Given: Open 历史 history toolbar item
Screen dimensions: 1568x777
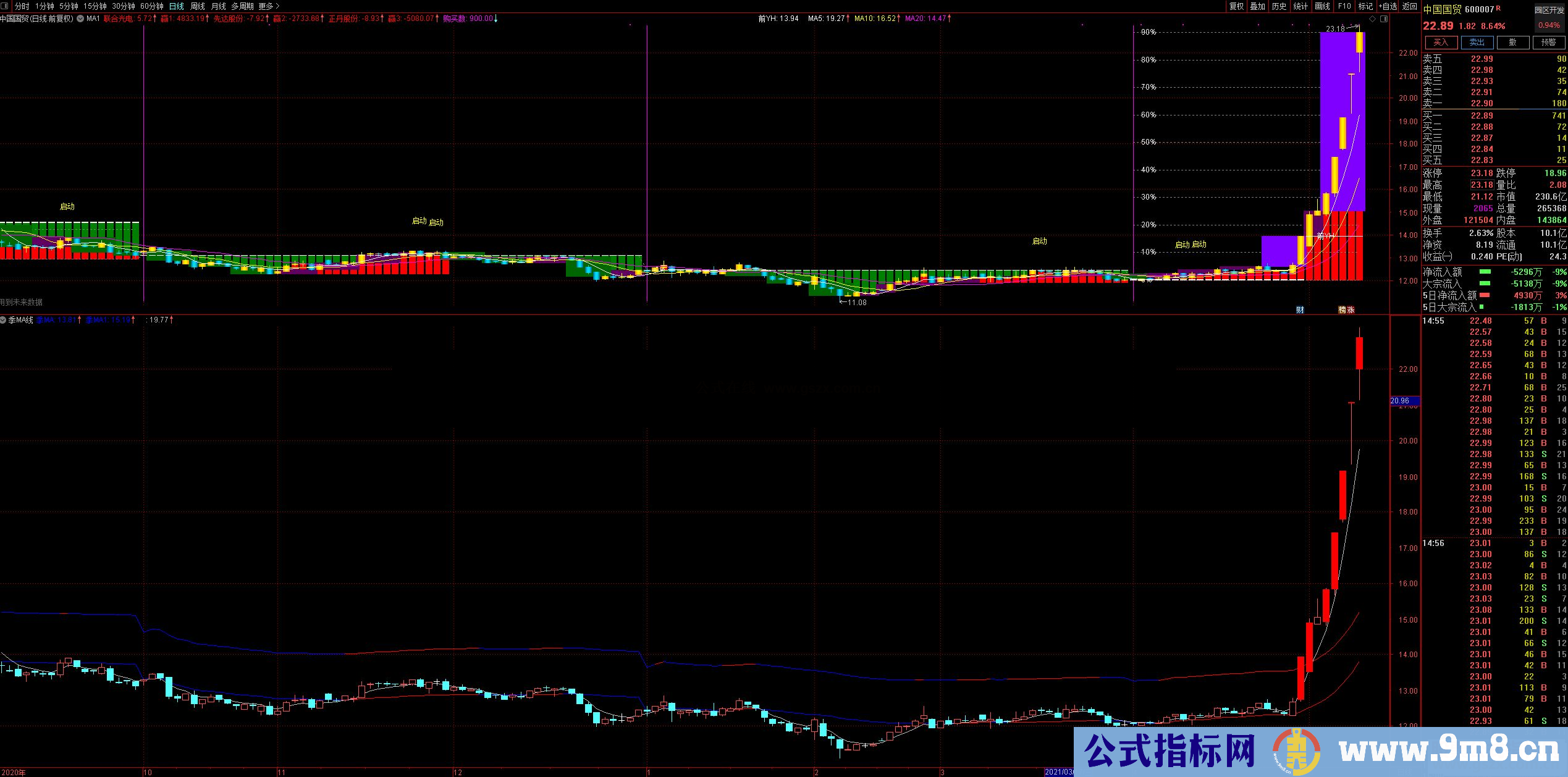Looking at the screenshot, I should (1279, 6).
